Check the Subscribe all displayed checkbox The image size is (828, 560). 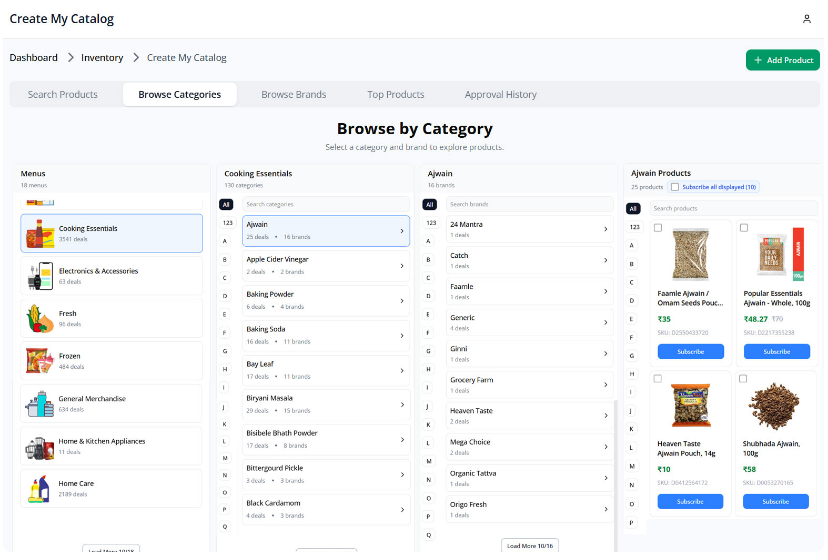coord(675,187)
